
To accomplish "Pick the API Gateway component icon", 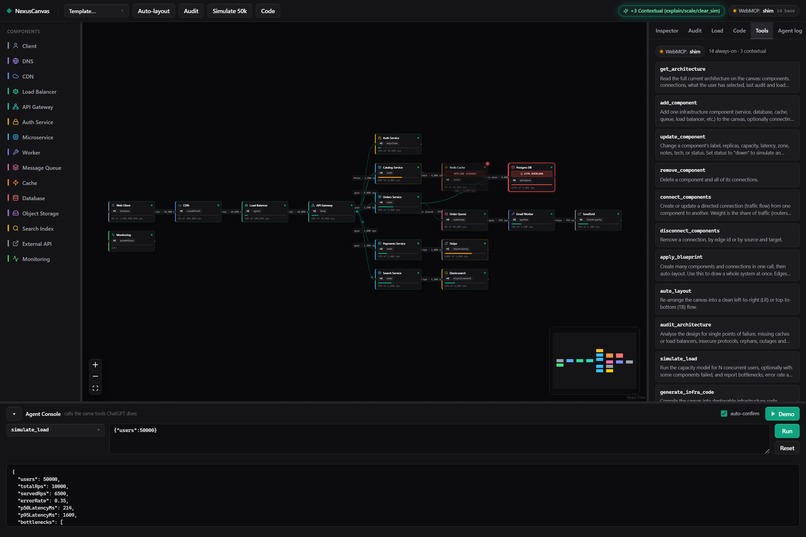I will tap(15, 107).
